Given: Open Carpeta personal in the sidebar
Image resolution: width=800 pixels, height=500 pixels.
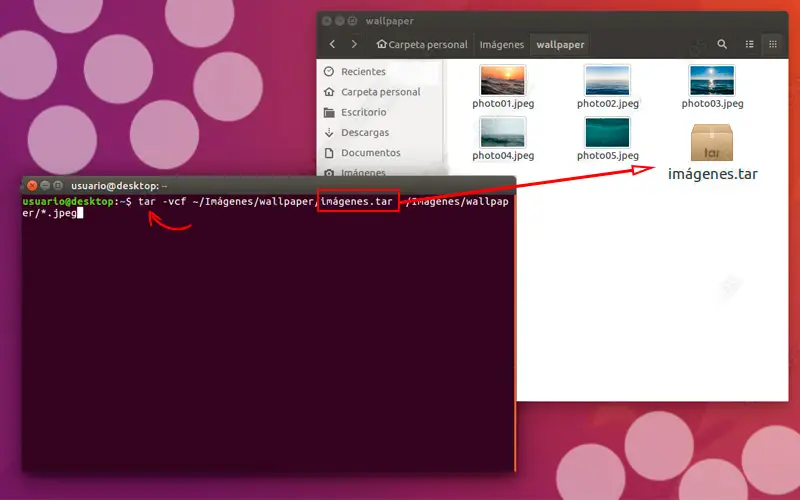Looking at the screenshot, I should click(x=380, y=92).
